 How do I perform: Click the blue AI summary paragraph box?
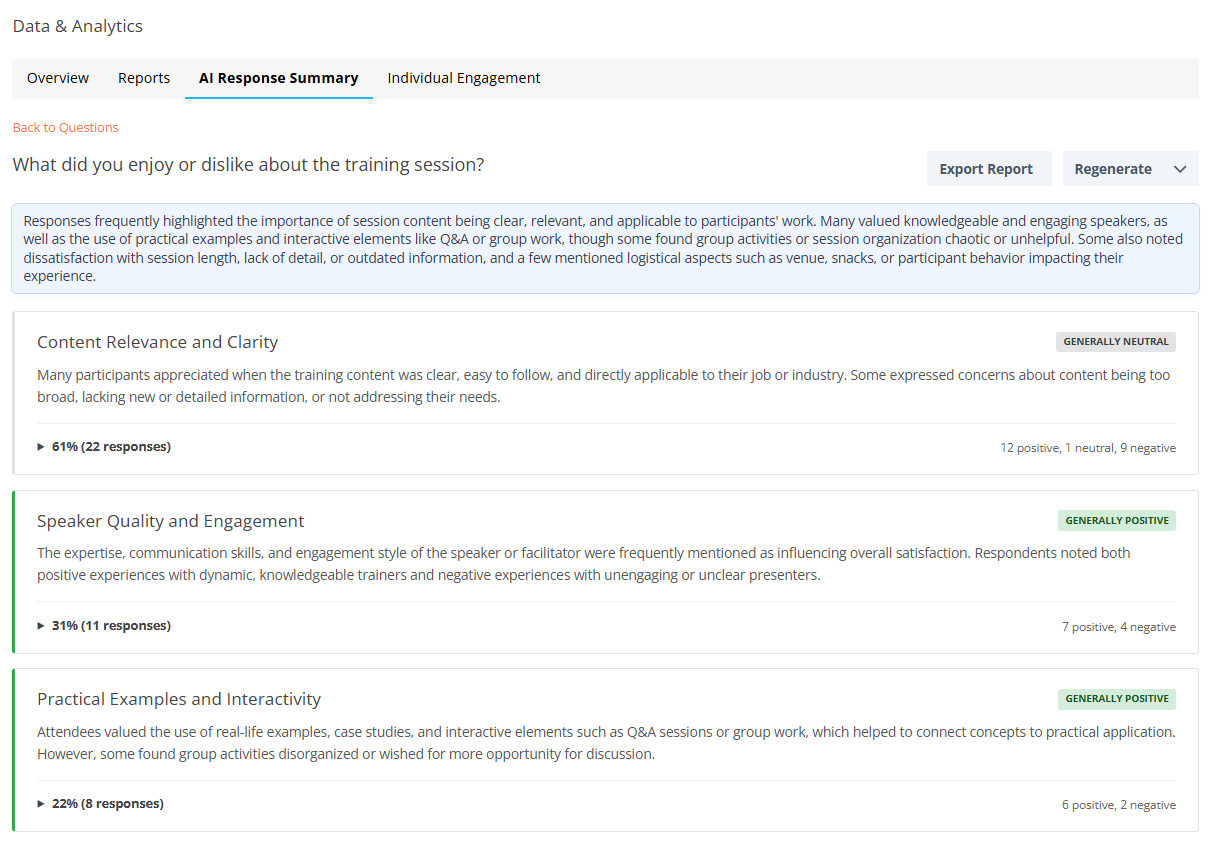(605, 249)
